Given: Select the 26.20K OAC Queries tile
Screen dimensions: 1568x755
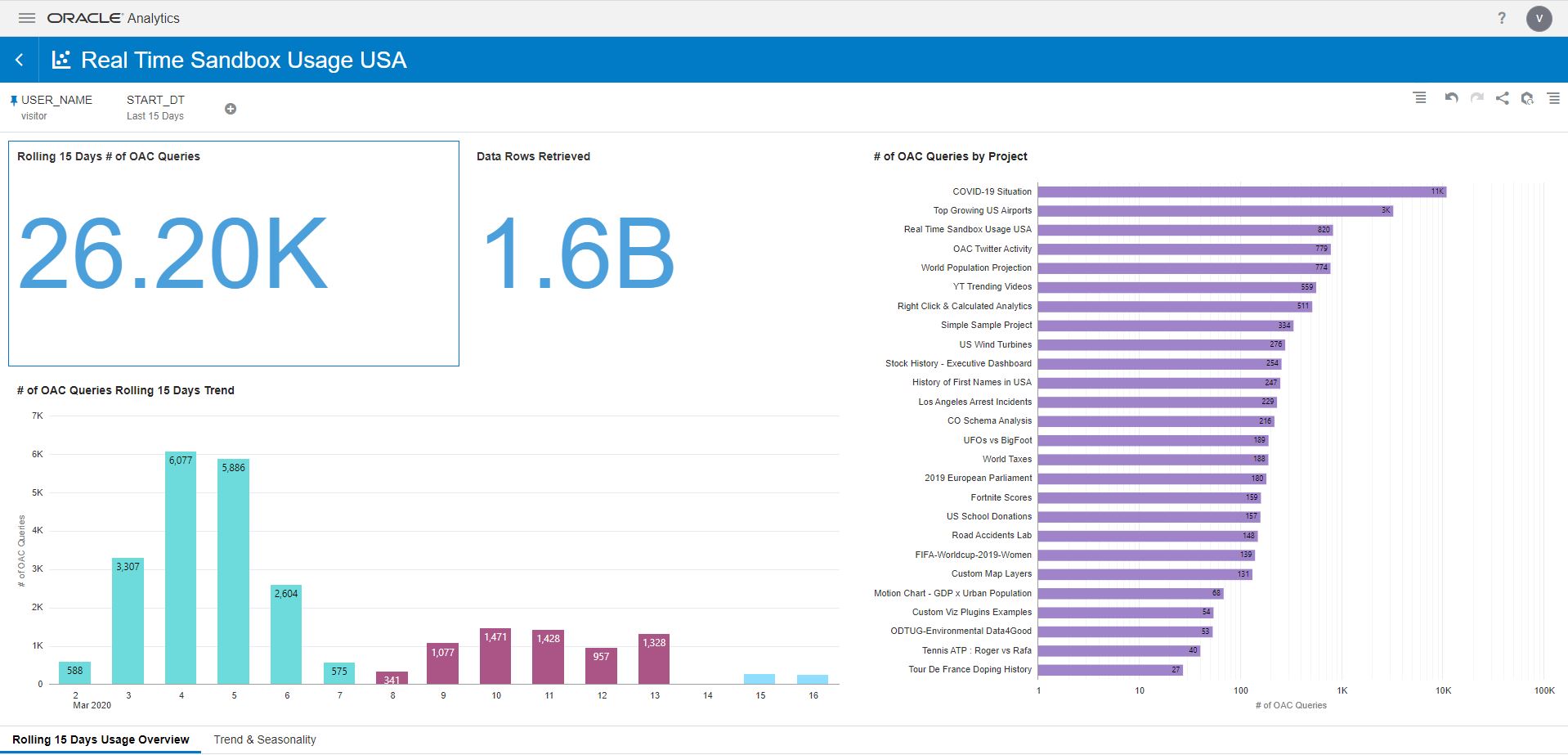Looking at the screenshot, I should coord(233,254).
